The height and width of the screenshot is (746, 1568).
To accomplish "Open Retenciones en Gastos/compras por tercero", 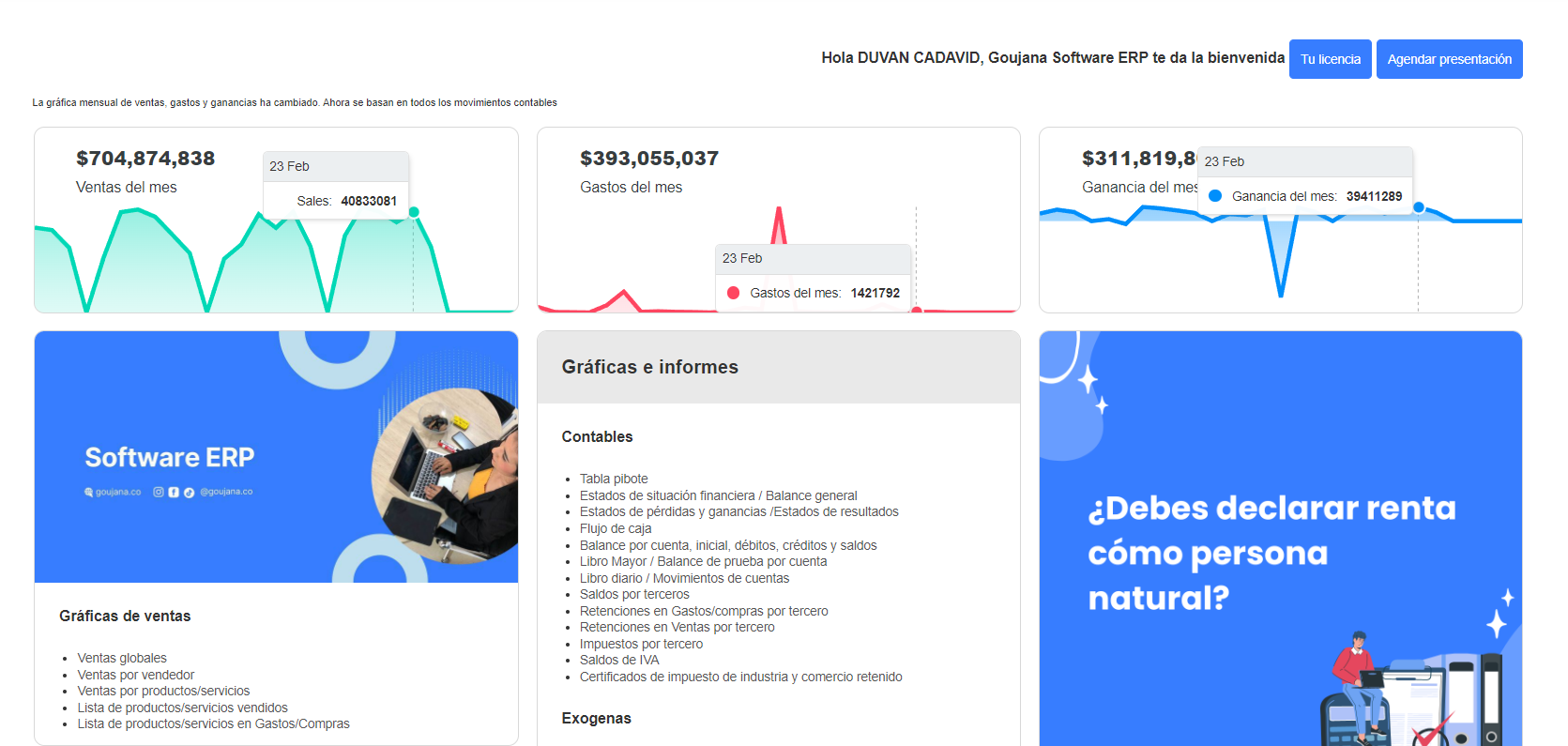I will (x=704, y=611).
